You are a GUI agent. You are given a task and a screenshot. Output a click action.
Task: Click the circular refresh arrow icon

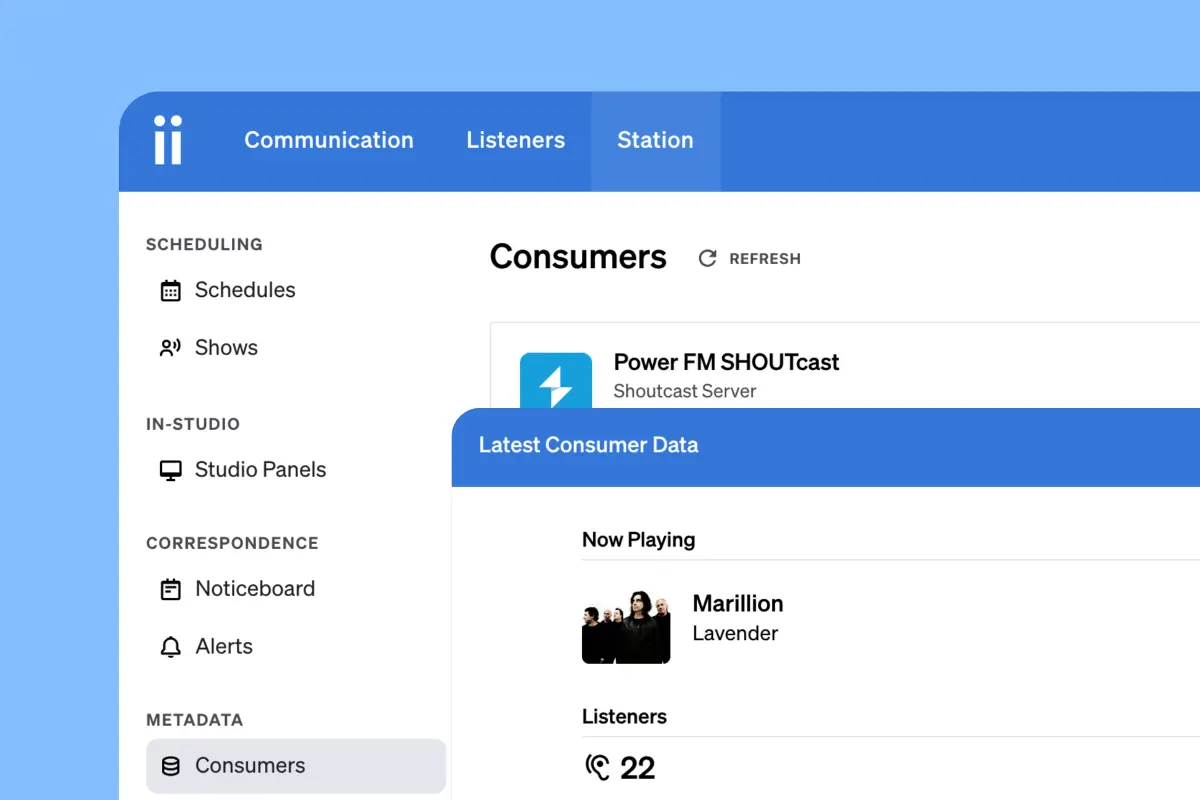click(708, 258)
